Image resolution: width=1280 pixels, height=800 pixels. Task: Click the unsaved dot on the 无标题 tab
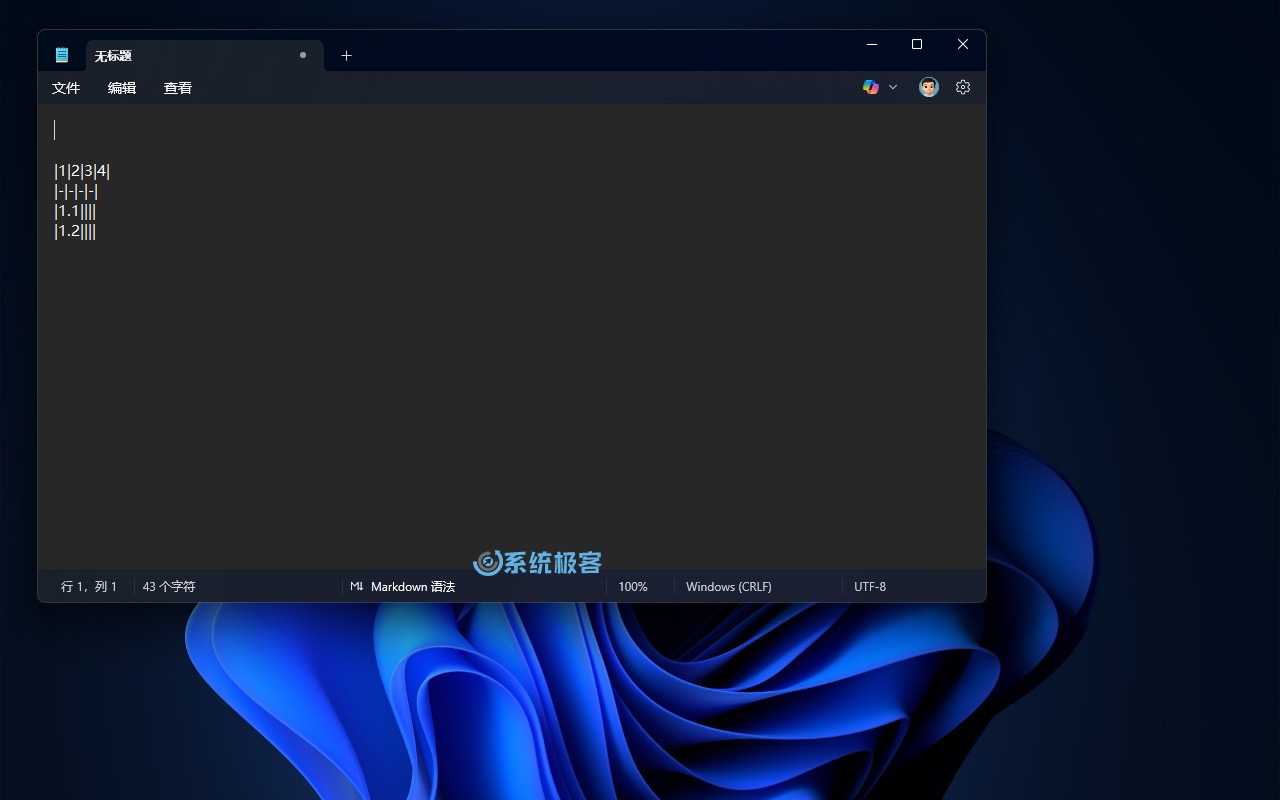point(303,55)
